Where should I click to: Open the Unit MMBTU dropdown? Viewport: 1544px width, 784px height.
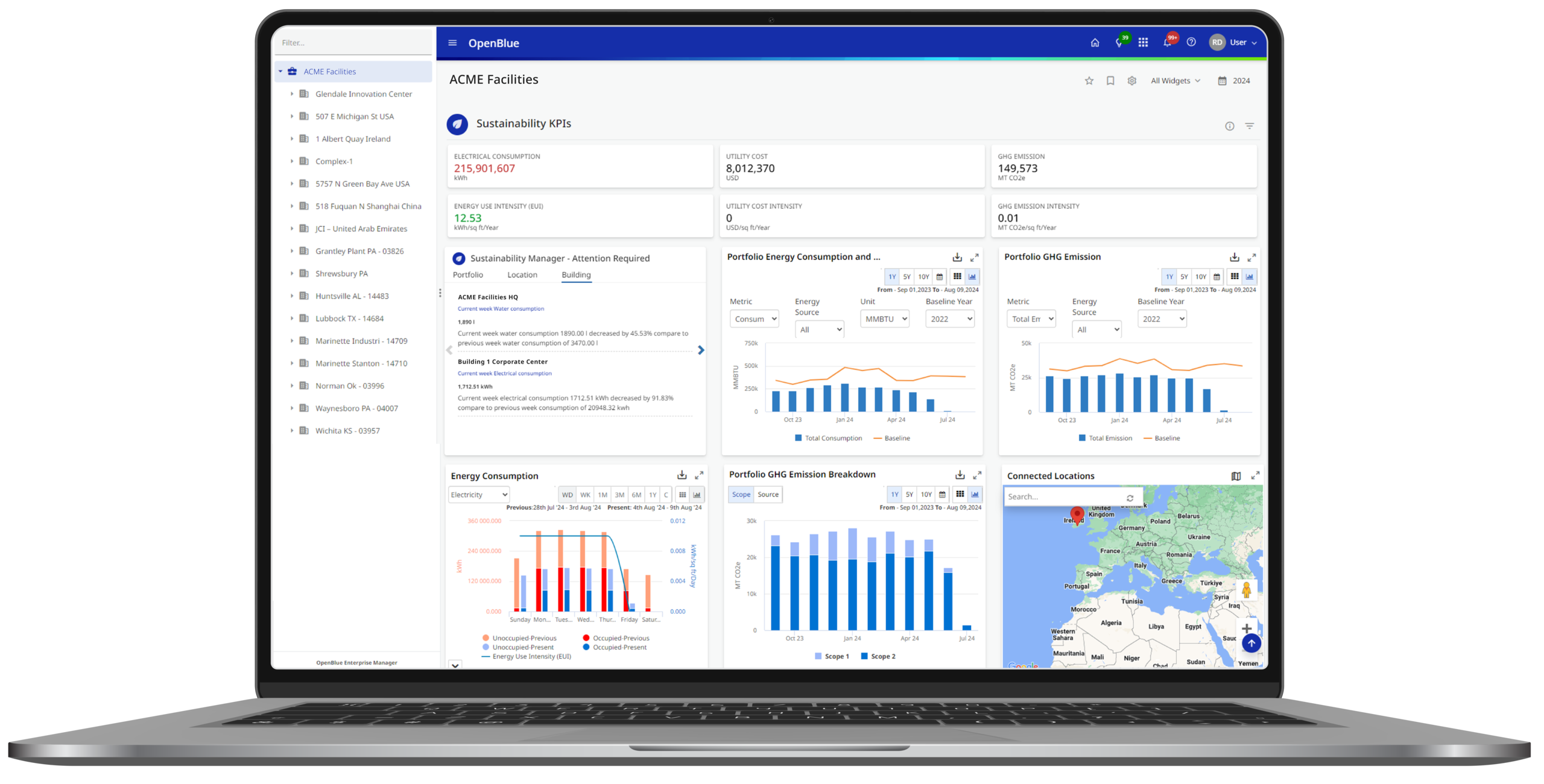click(x=884, y=319)
